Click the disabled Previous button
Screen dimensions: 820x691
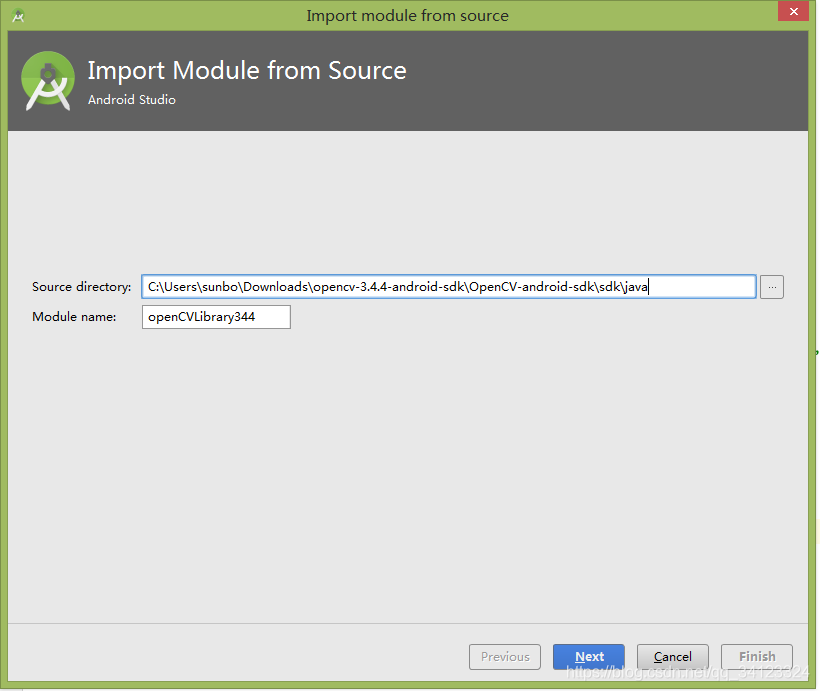[505, 656]
